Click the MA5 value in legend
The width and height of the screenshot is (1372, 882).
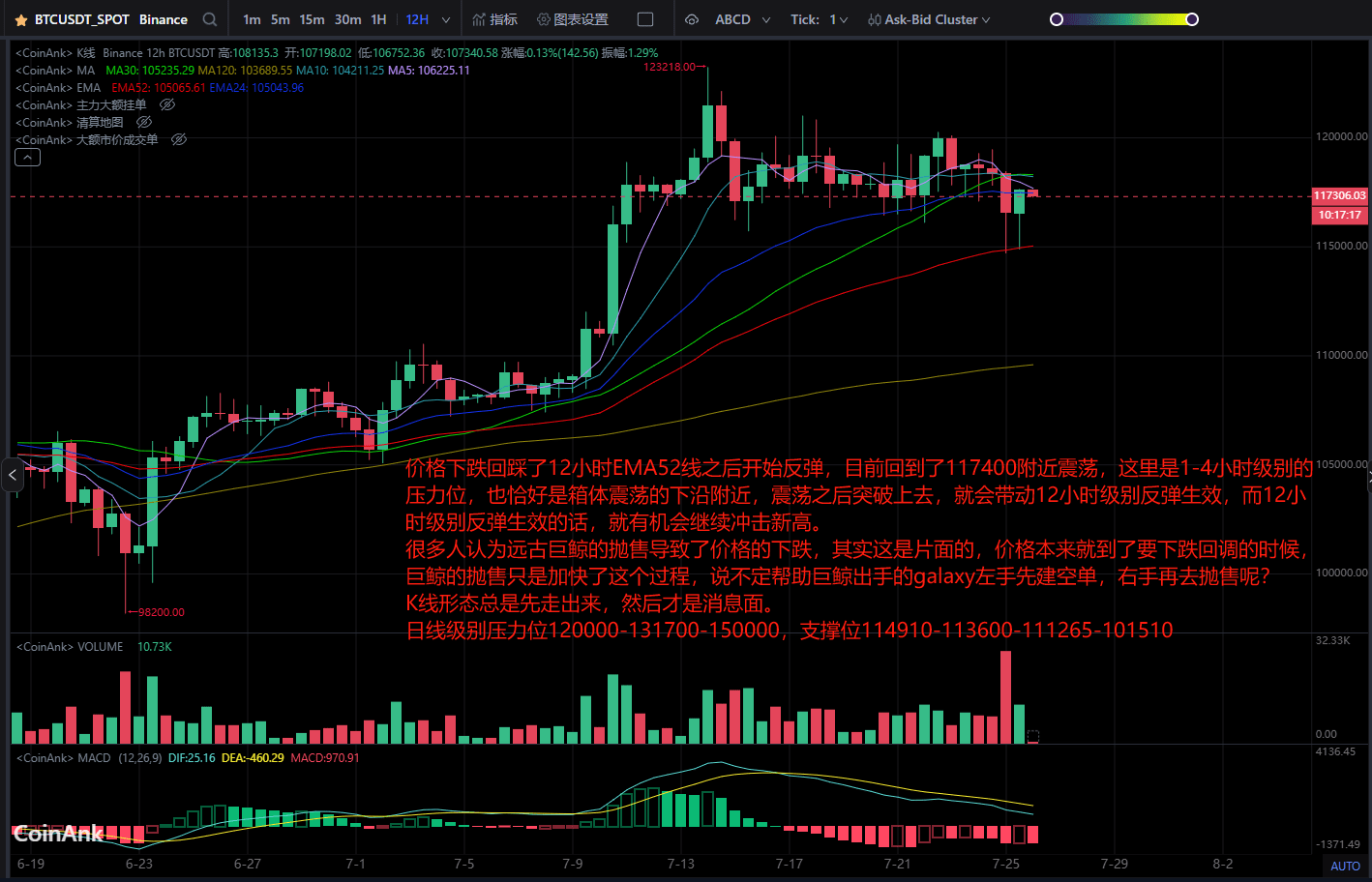point(429,71)
